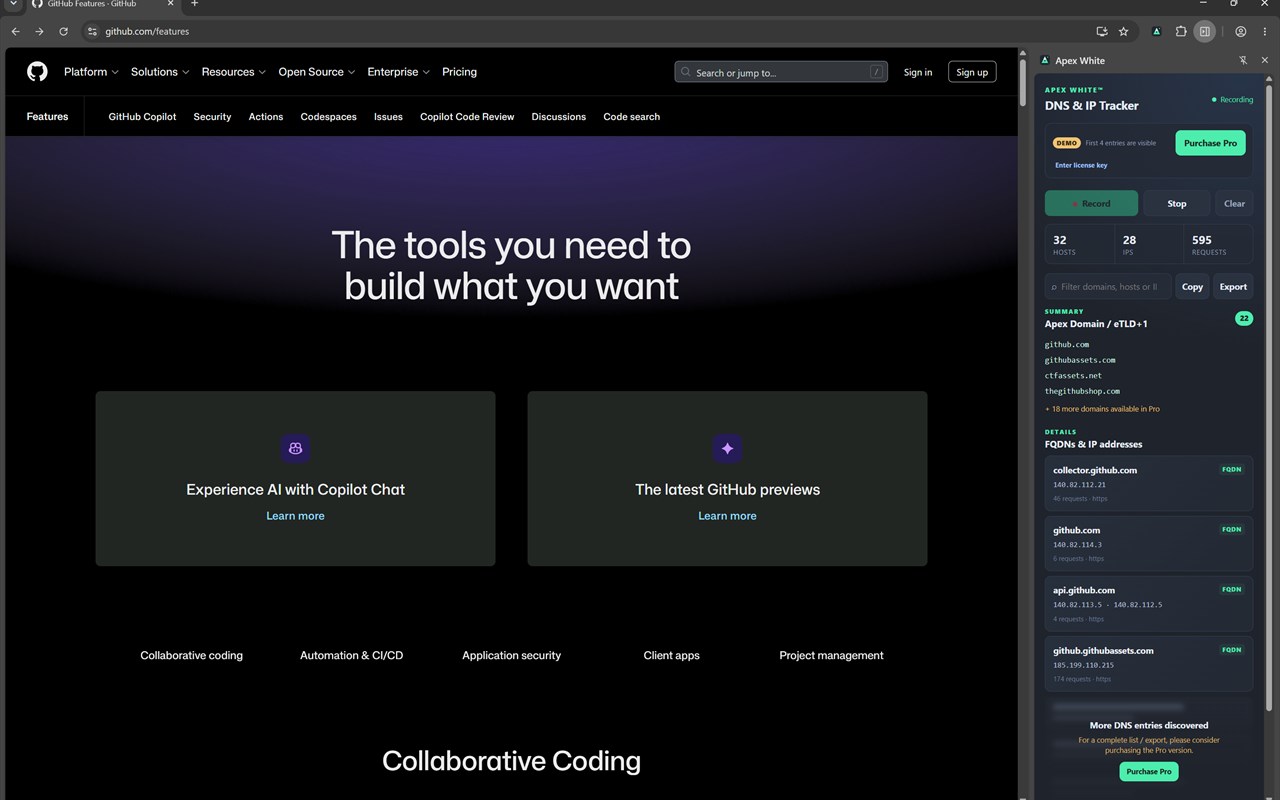Open the Codespaces feature tab
This screenshot has width=1280, height=800.
(329, 117)
